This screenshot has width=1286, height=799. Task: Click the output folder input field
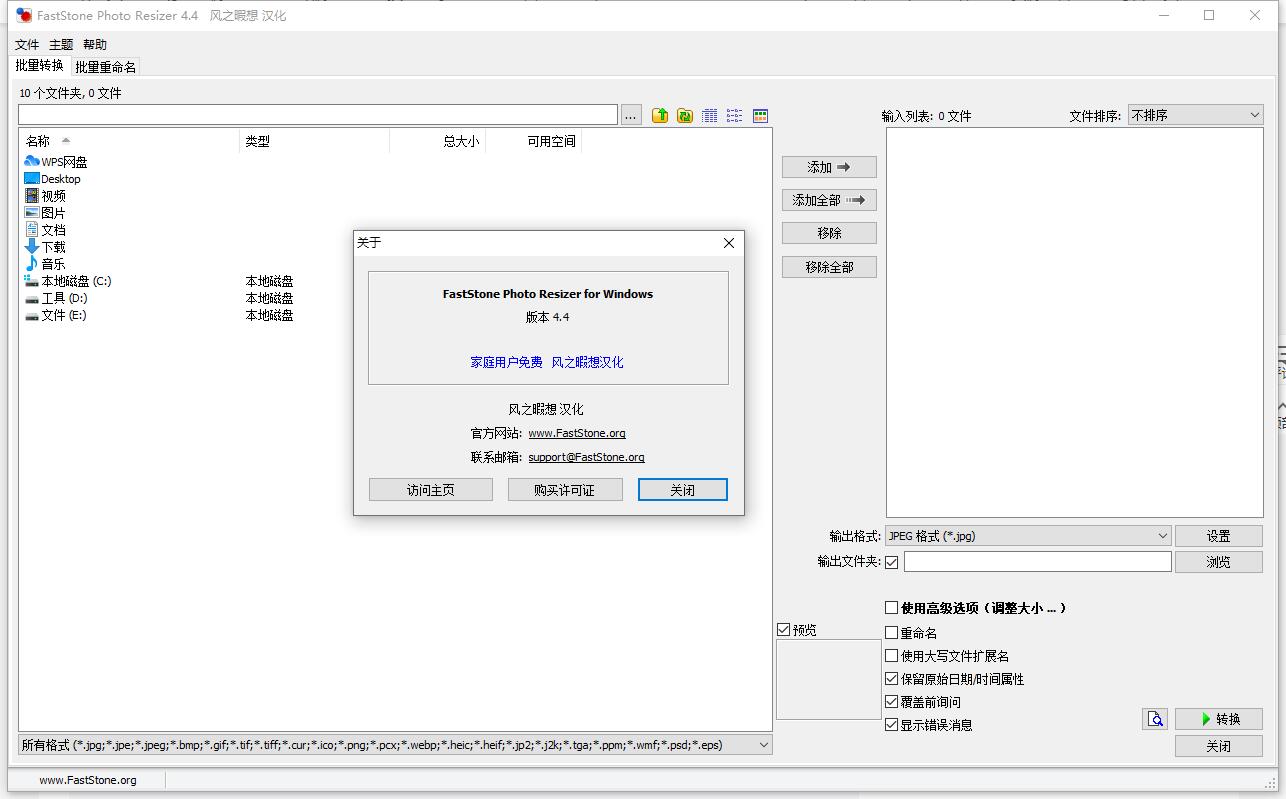pyautogui.click(x=1037, y=562)
